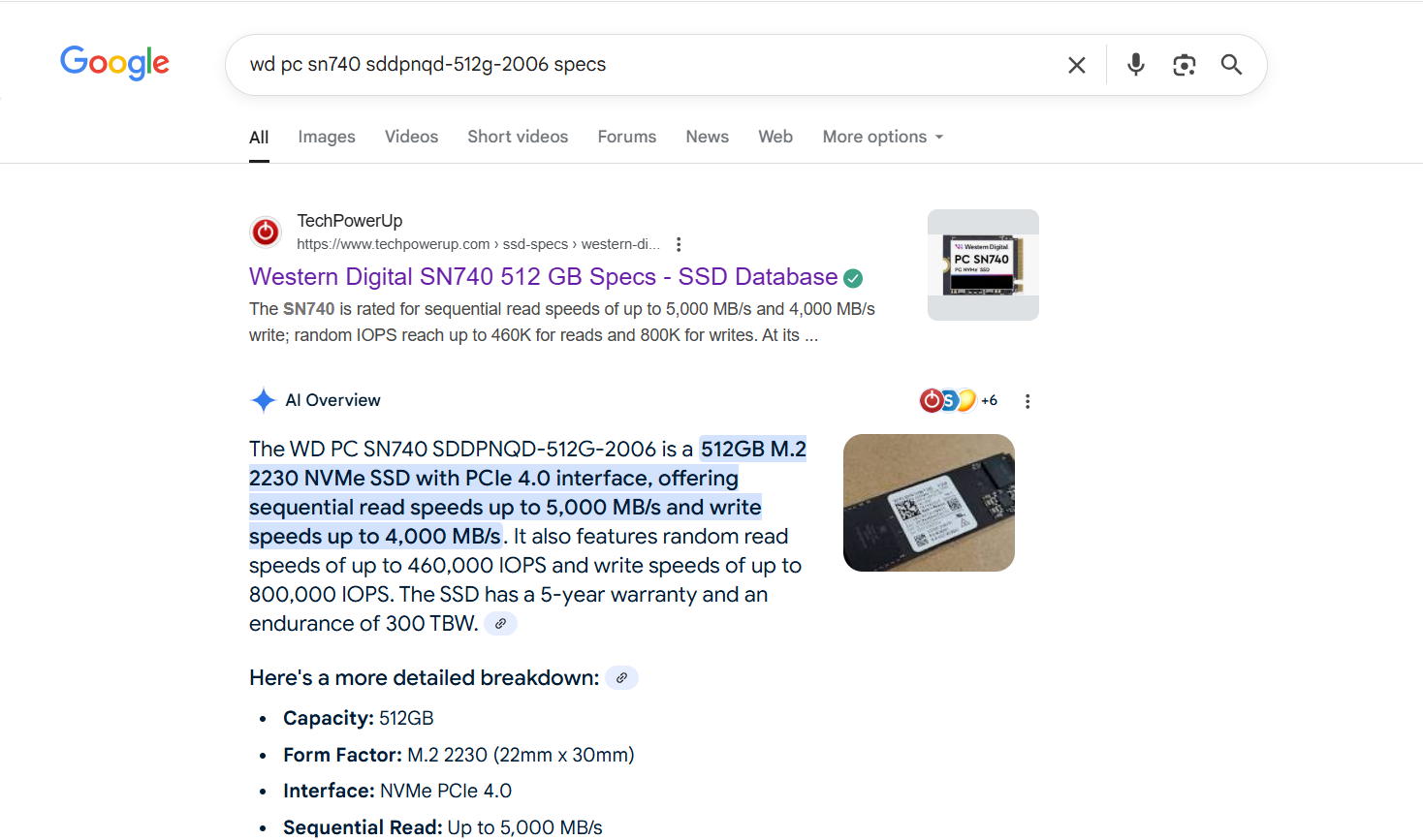This screenshot has width=1423, height=840.
Task: Activate voice search via the microphone icon
Action: click(1135, 64)
